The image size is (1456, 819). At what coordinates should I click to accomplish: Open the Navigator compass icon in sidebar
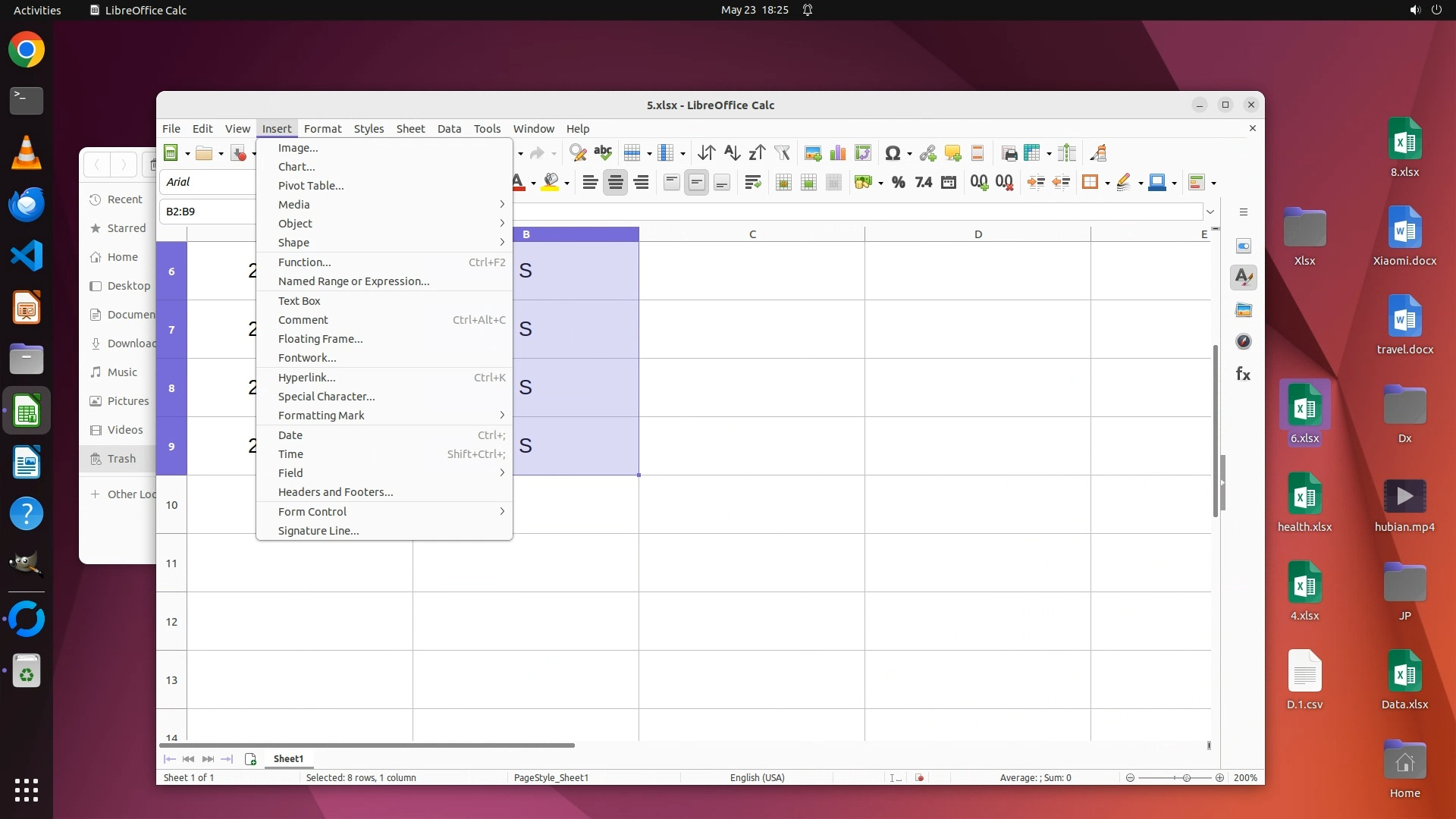point(1243,342)
